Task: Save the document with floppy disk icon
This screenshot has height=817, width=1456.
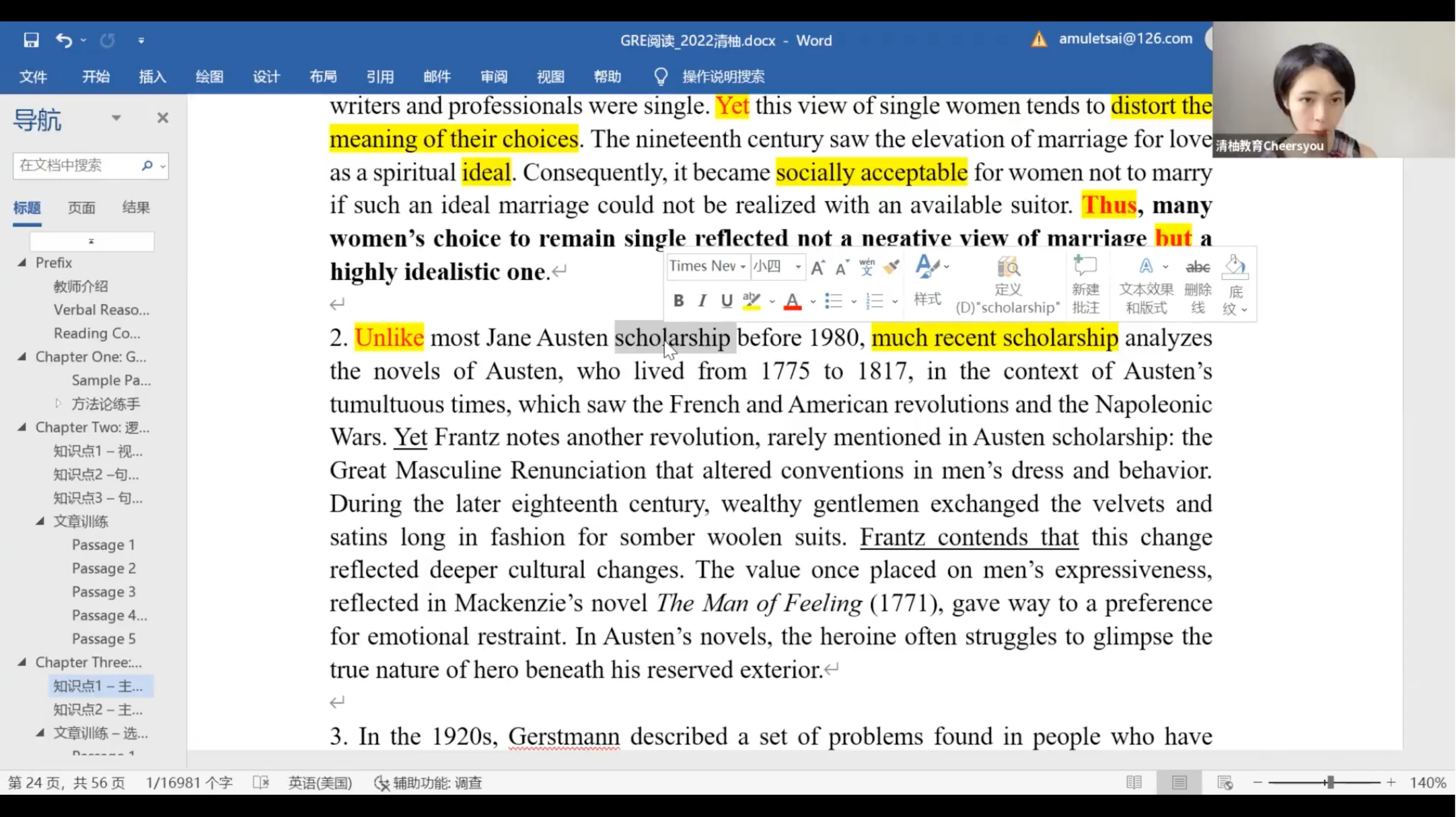Action: point(31,40)
